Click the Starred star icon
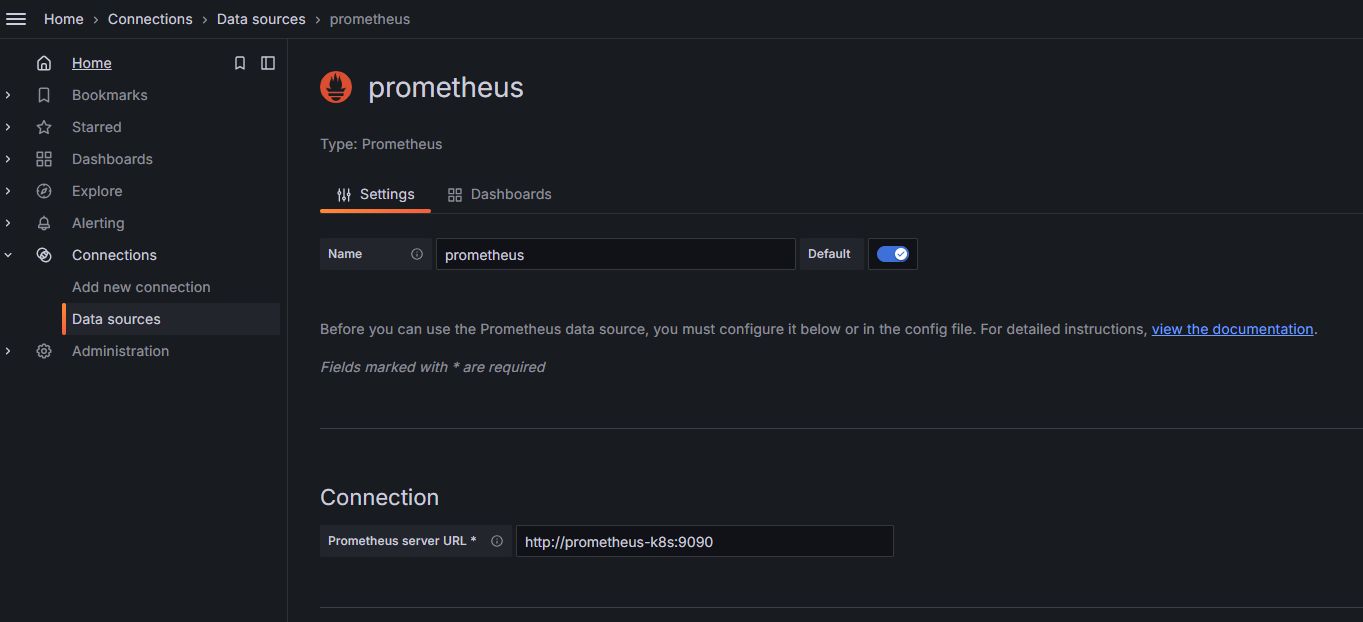The image size is (1363, 622). tap(44, 127)
